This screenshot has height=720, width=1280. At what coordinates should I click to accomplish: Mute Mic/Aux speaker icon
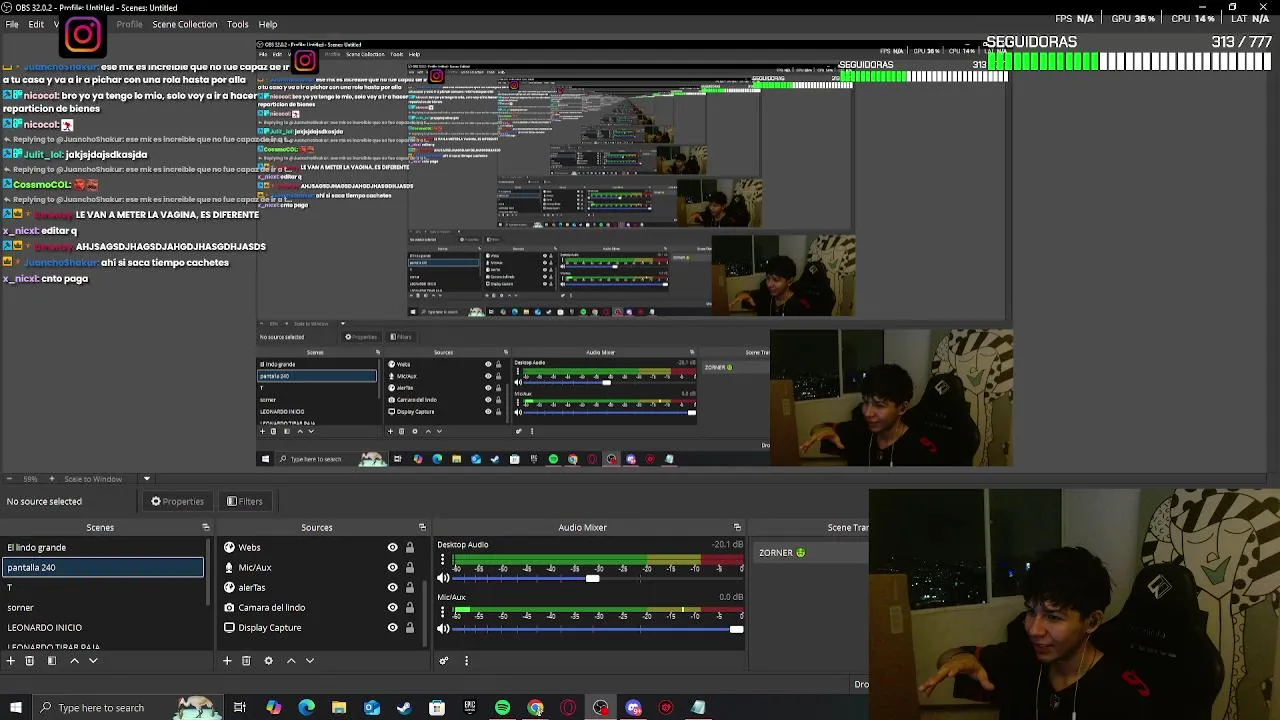[x=443, y=629]
